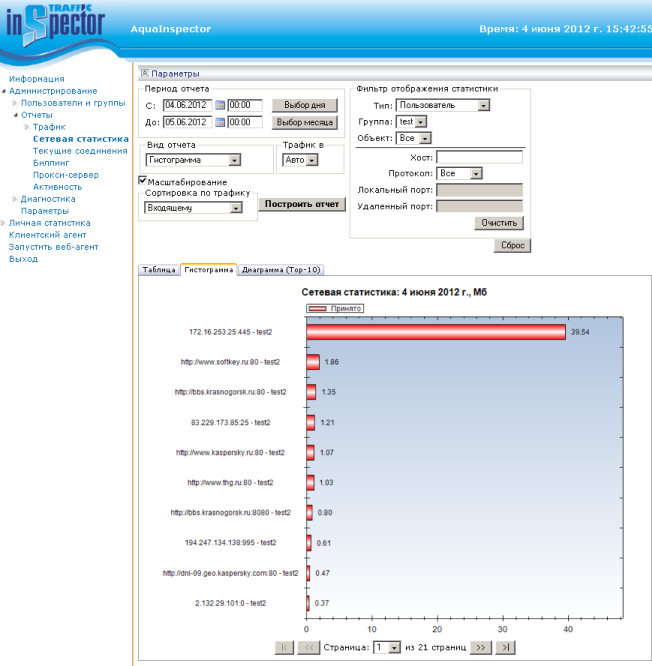
Task: Click the red Принято legend swatch
Action: point(317,308)
